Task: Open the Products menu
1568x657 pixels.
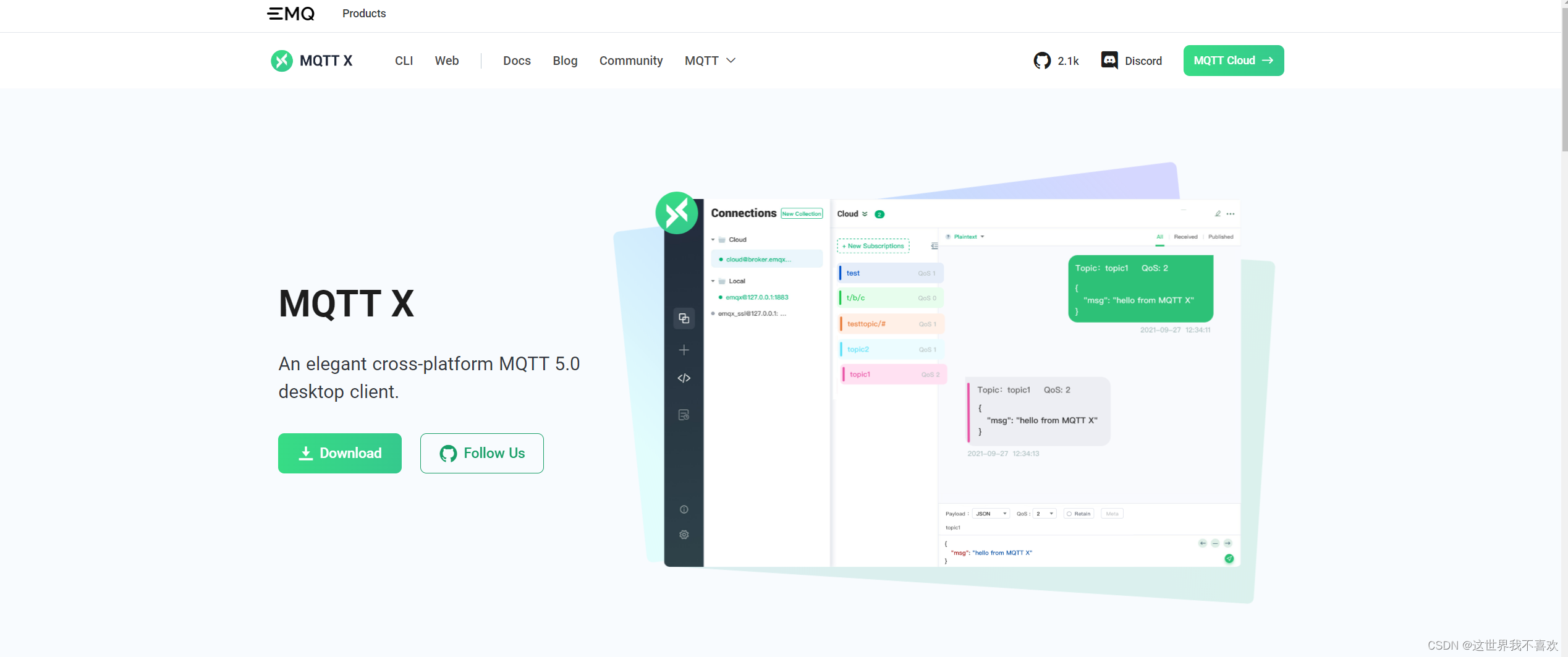Action: click(x=363, y=14)
